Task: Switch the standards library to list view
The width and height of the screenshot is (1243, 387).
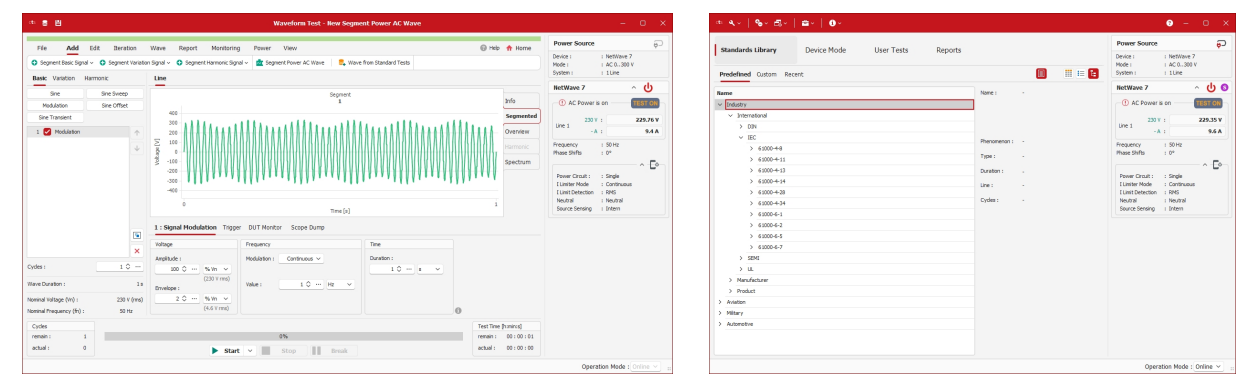Action: 1080,74
